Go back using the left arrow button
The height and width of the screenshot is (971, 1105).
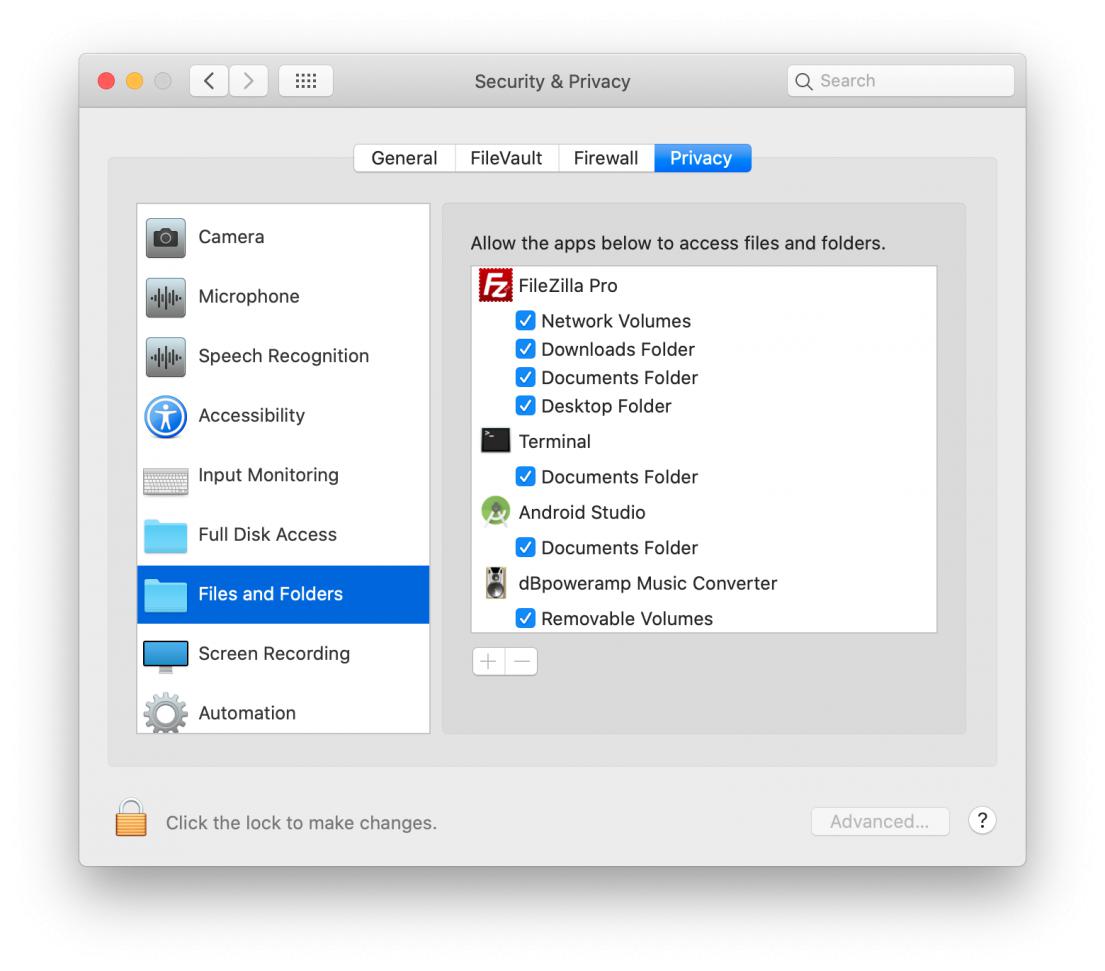coord(210,81)
